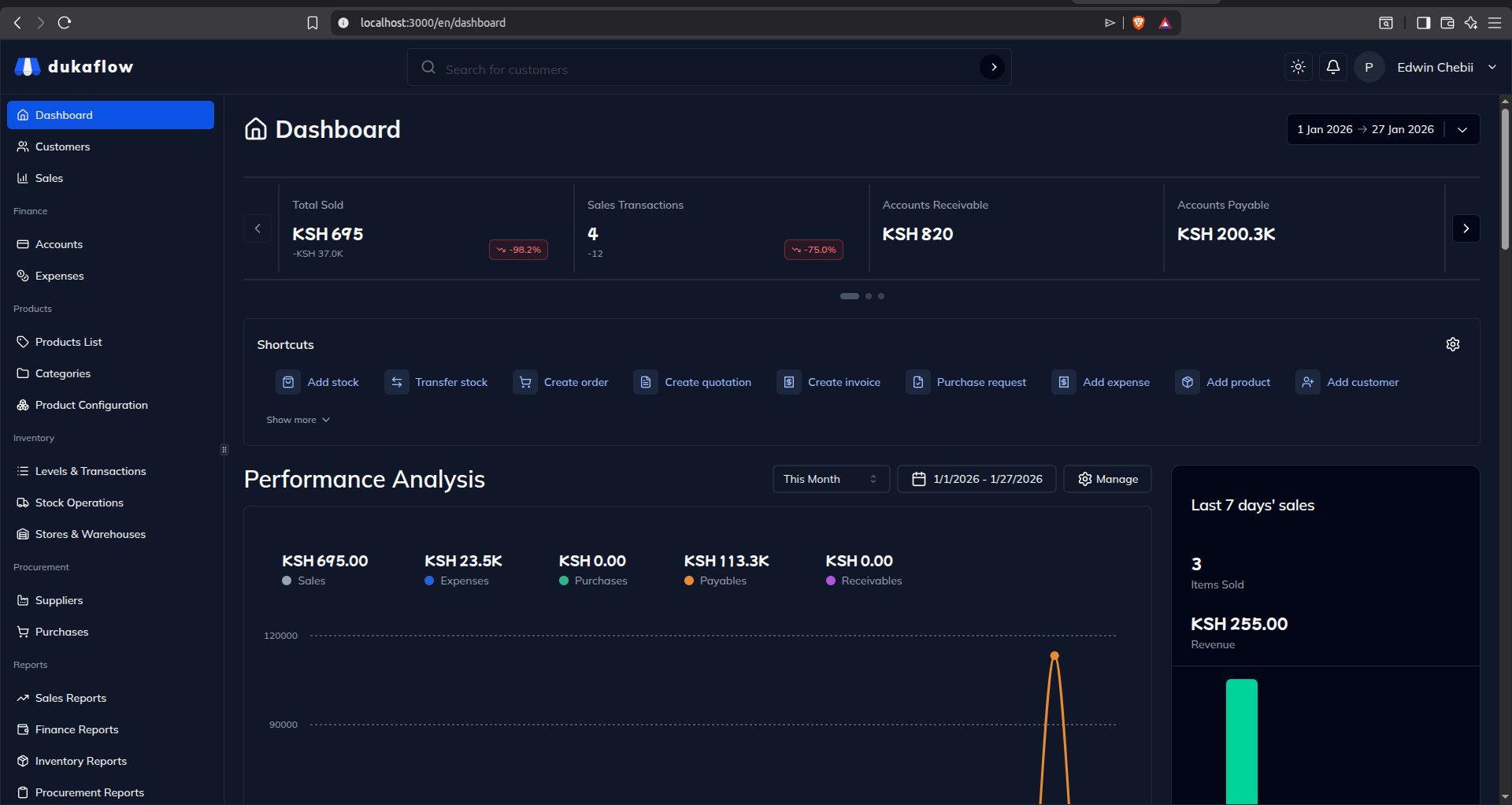Click the Sales Transactions -75.0% change badge
This screenshot has width=1512, height=805.
pos(813,250)
